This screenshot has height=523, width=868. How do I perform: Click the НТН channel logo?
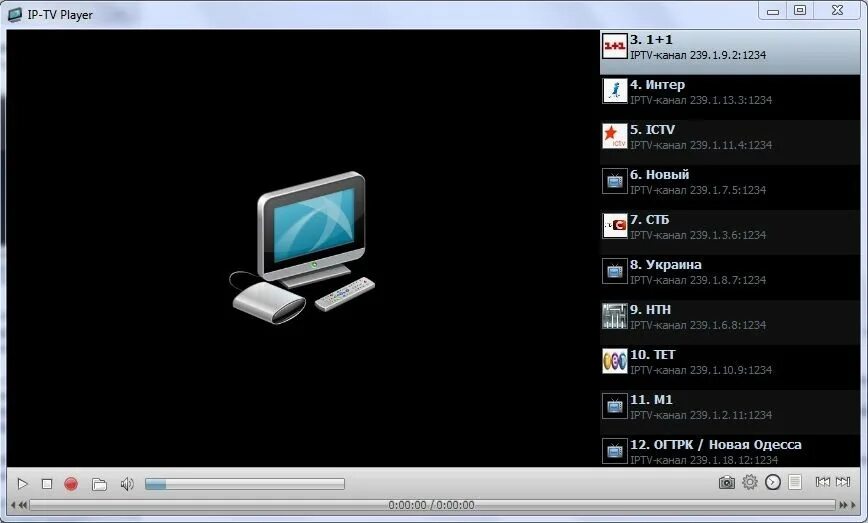pos(614,316)
